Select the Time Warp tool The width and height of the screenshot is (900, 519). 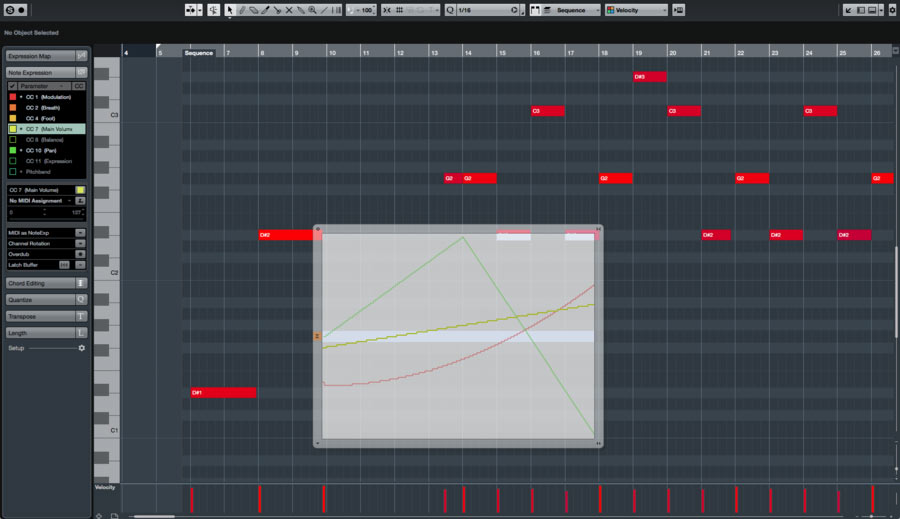pos(336,10)
